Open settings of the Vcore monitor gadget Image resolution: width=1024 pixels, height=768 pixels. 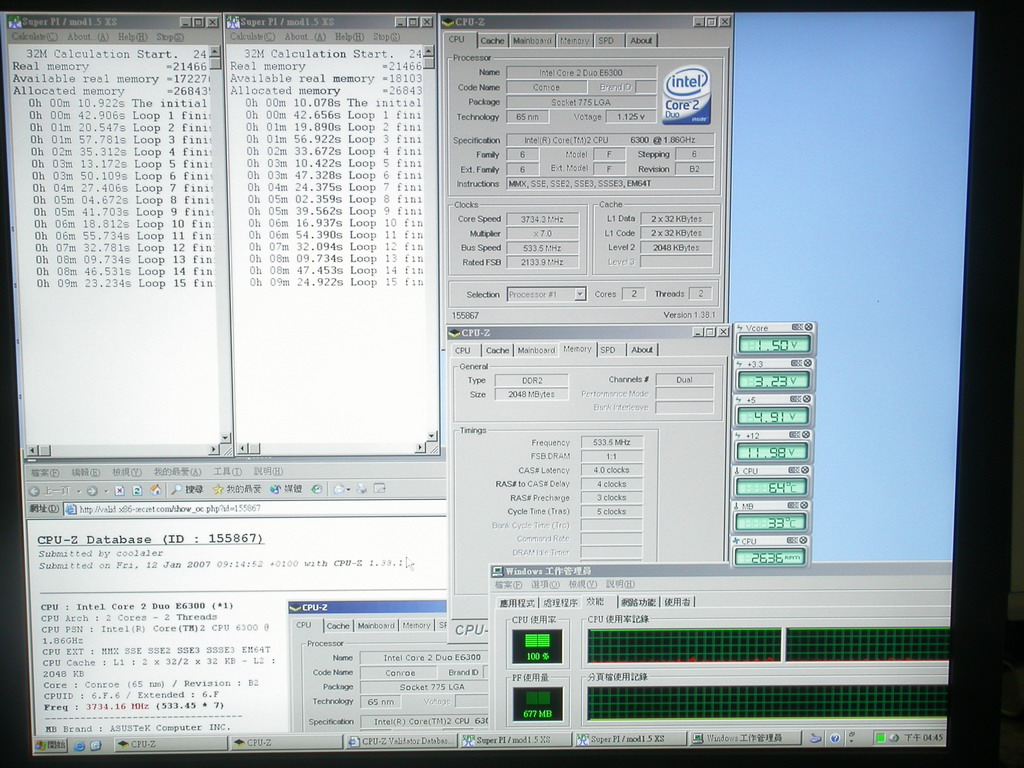797,327
